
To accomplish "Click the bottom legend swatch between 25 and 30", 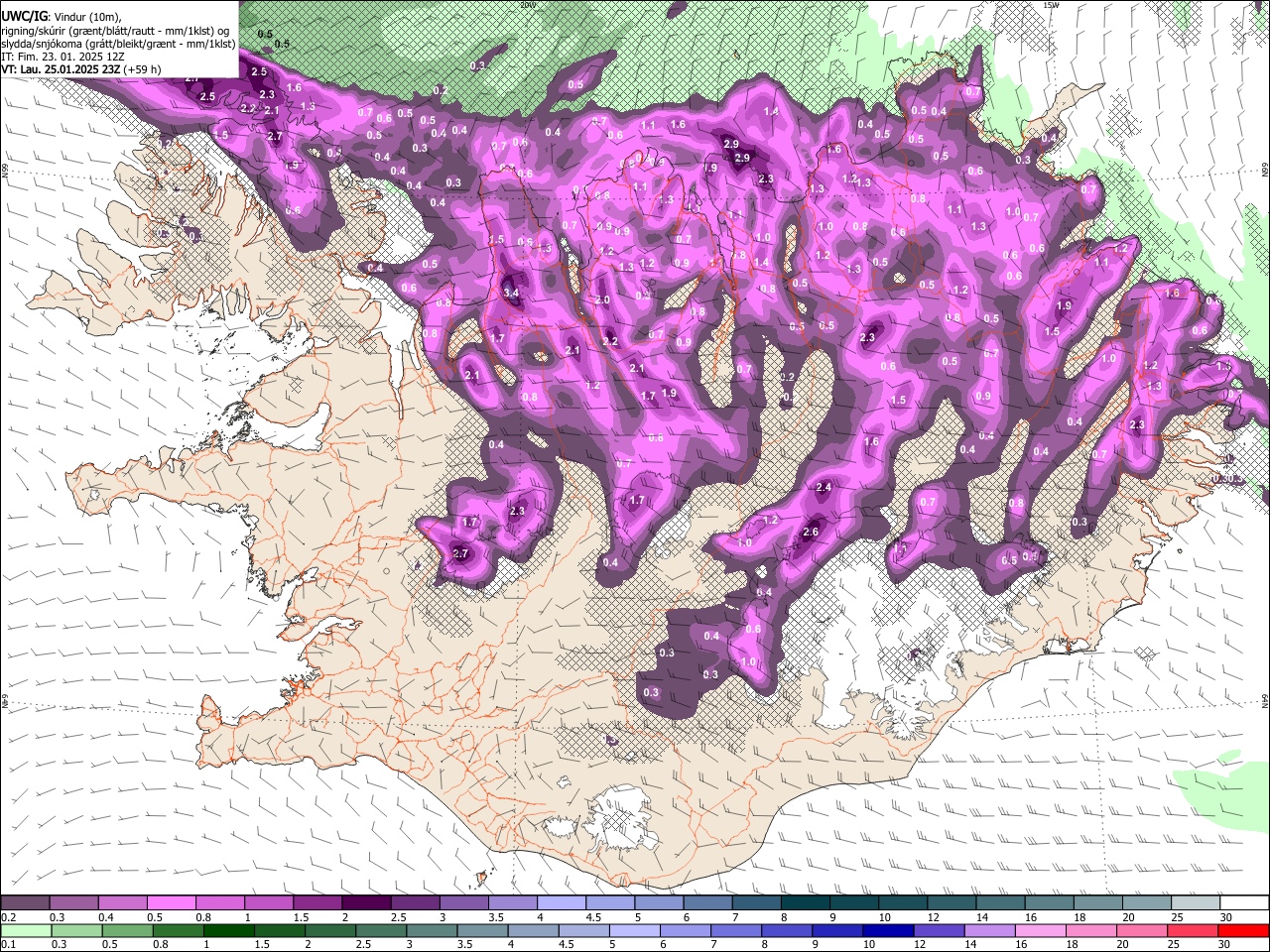I will [x=1194, y=930].
